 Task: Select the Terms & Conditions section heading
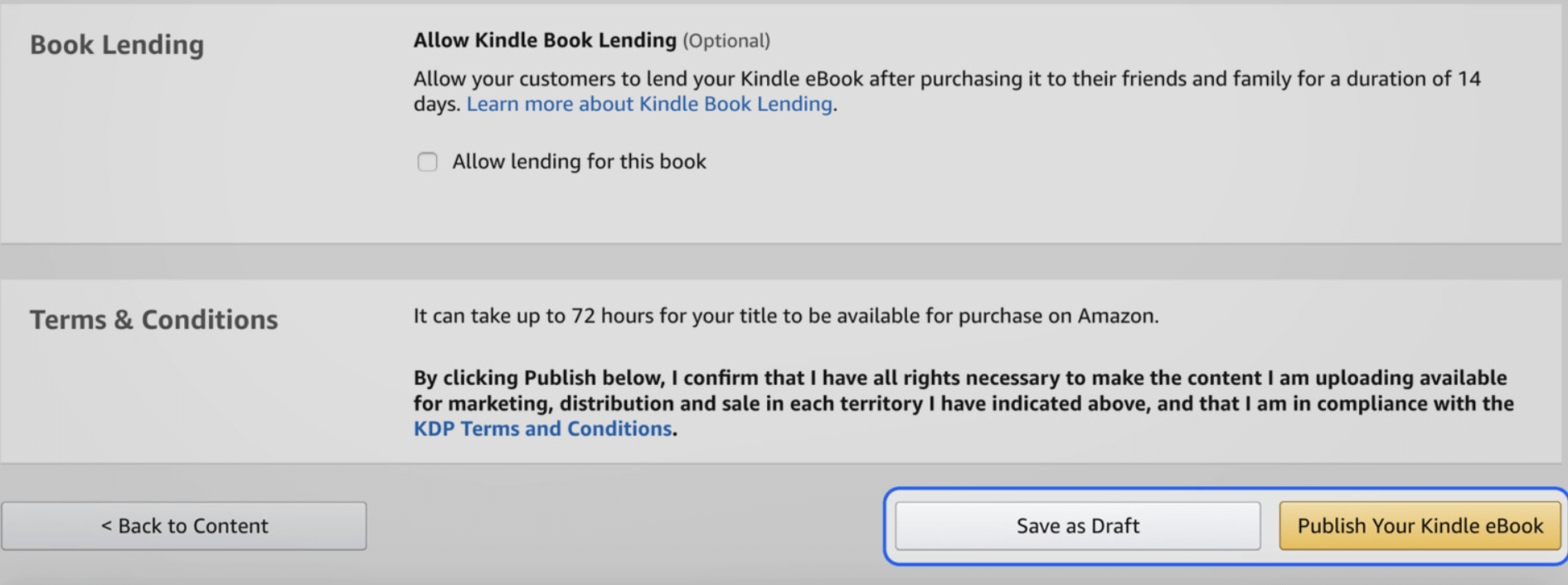(x=153, y=319)
